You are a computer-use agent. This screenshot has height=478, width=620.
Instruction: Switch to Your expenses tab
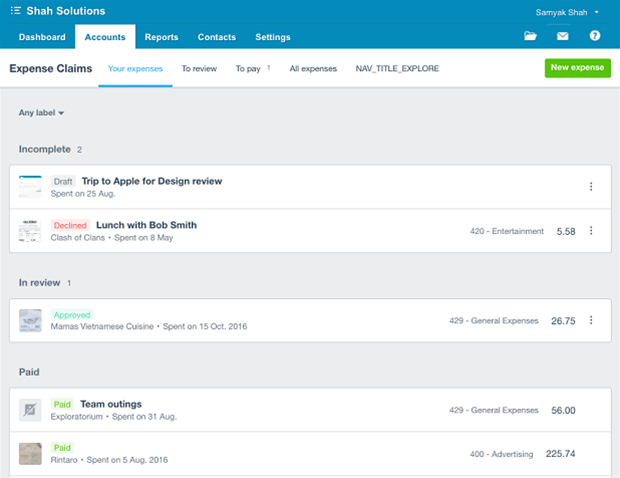point(135,68)
